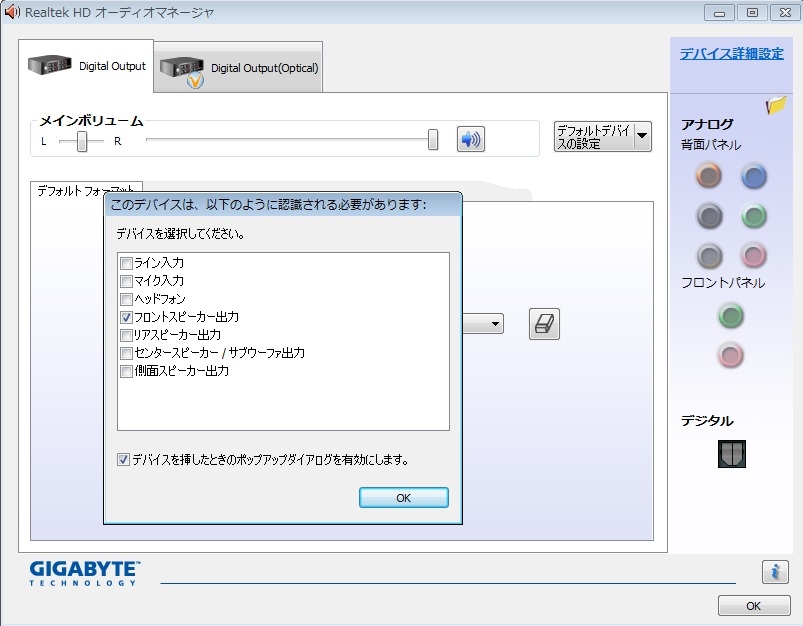Open the default format dropdown behind dialog

tap(483, 324)
